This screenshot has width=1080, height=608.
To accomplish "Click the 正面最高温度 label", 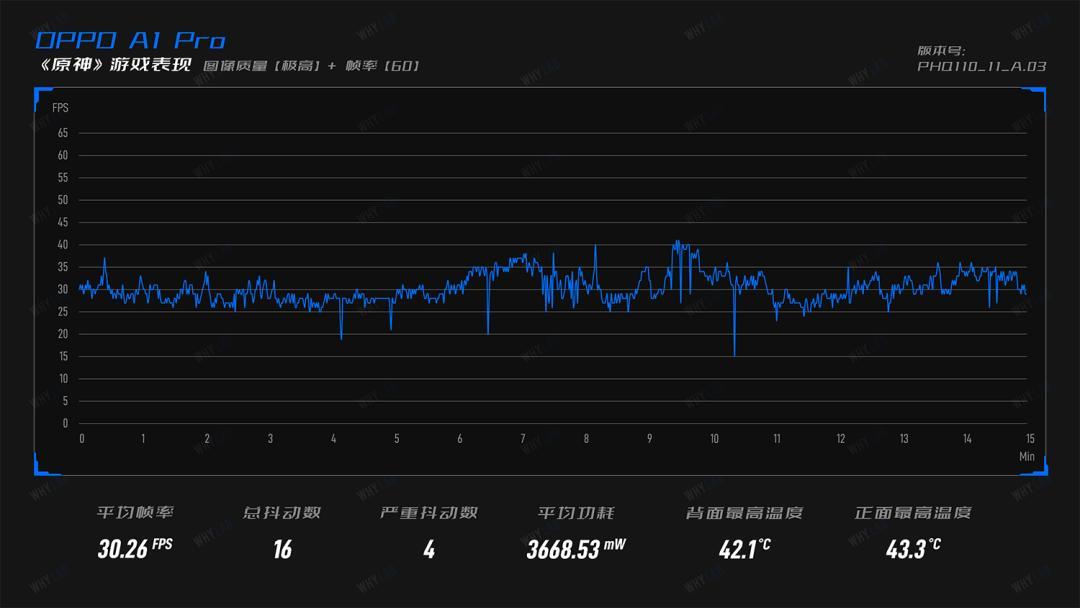I will [x=913, y=512].
